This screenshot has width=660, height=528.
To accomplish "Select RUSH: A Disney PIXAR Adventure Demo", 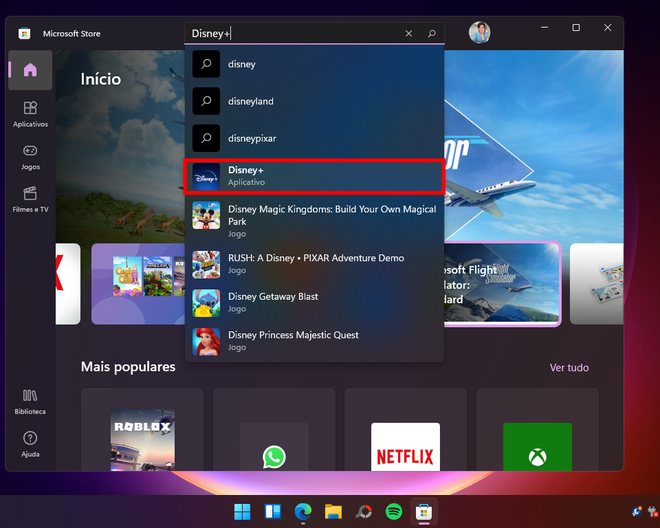I will point(314,264).
